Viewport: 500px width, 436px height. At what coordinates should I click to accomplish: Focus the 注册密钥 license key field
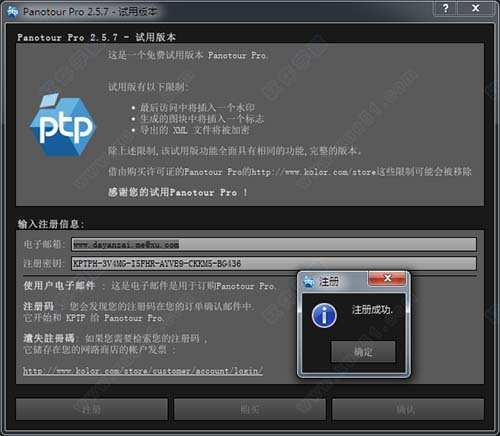(274, 264)
